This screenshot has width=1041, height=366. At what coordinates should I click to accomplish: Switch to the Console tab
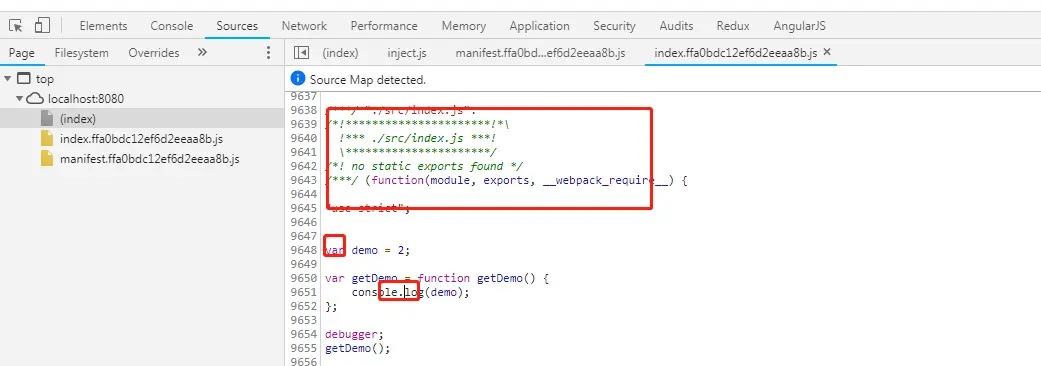tap(171, 26)
